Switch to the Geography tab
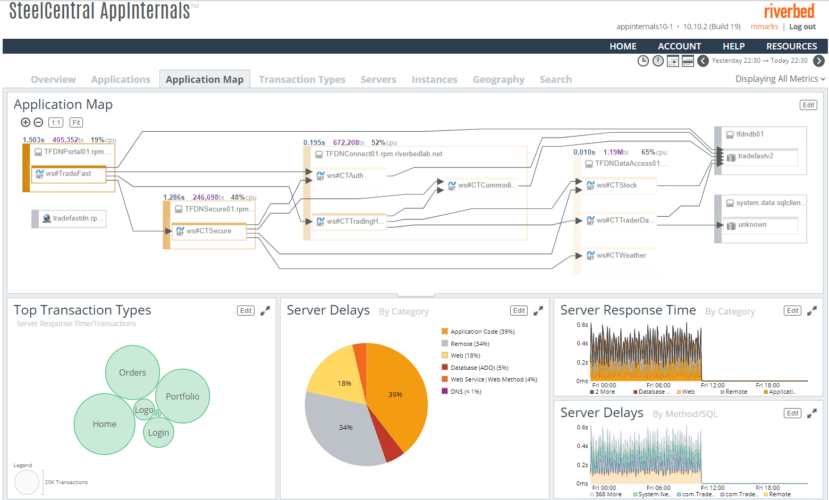The height and width of the screenshot is (500, 829). [x=499, y=79]
